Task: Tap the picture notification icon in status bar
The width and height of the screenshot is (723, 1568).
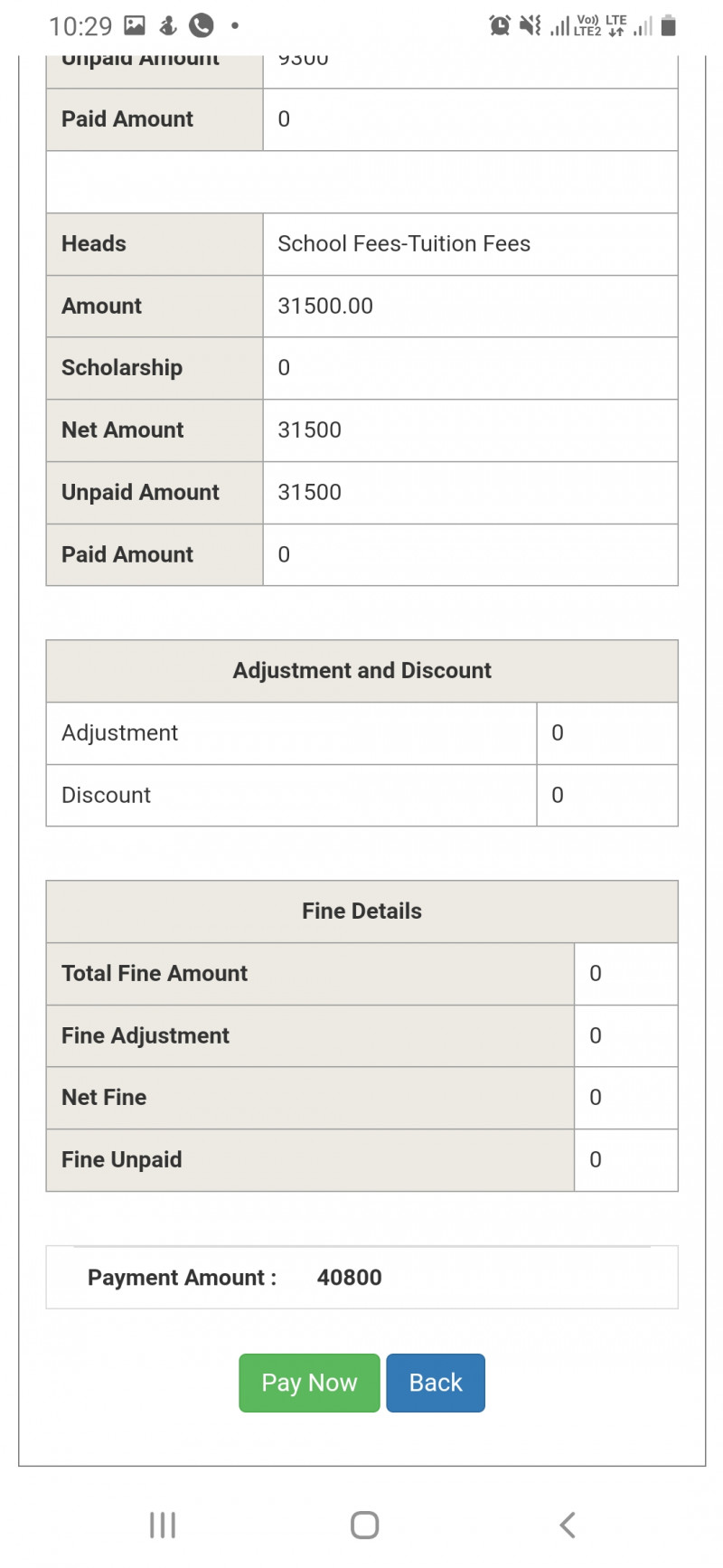Action: [x=135, y=25]
